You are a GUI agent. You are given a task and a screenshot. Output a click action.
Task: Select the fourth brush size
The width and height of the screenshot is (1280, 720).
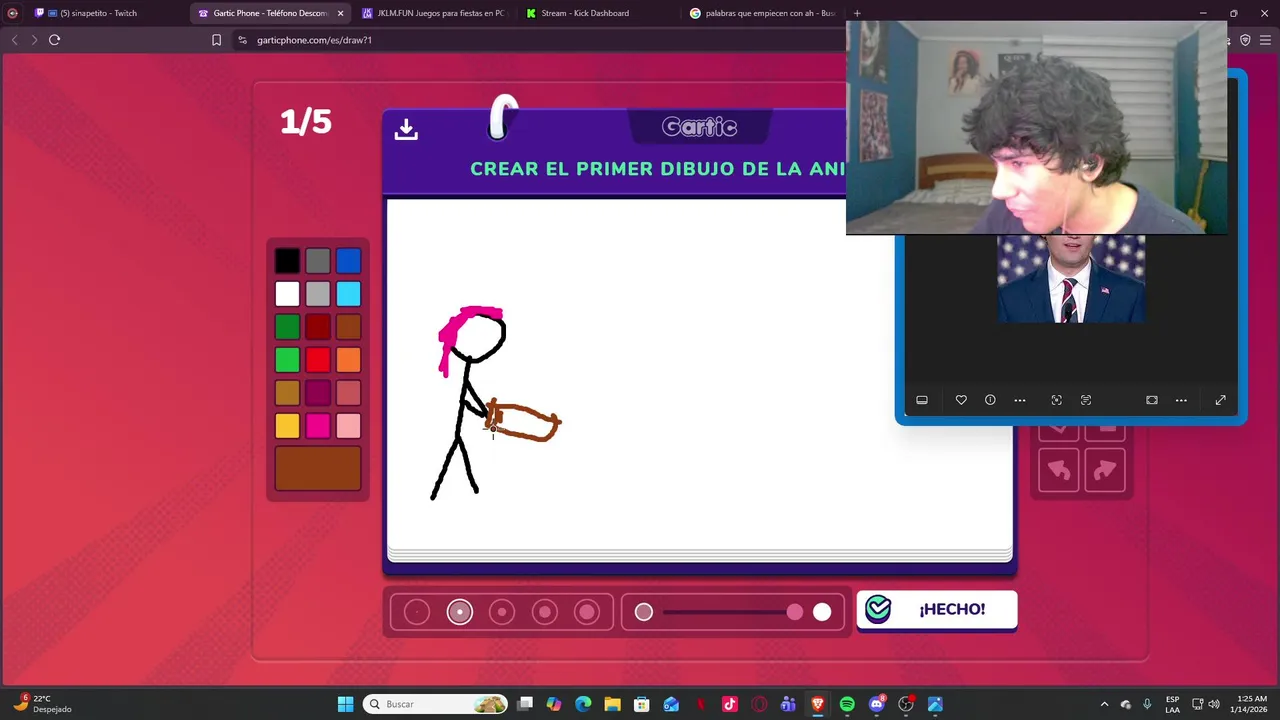pos(545,612)
